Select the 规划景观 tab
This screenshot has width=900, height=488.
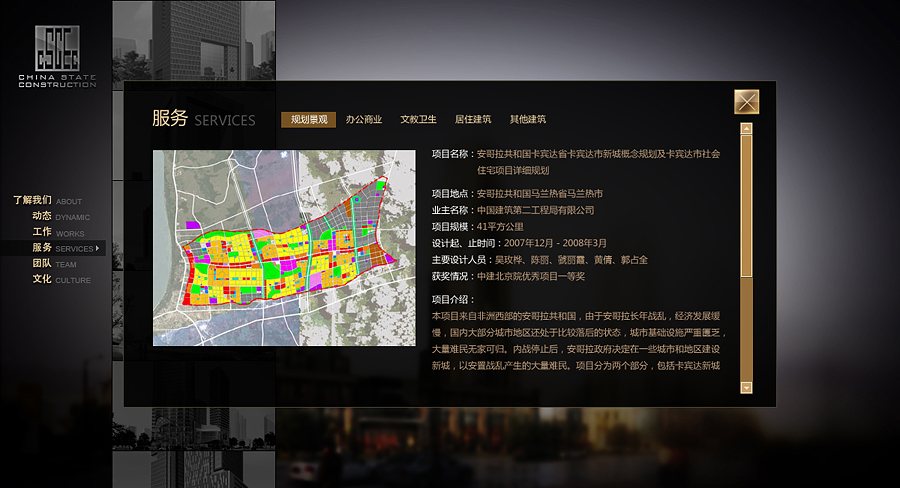tap(308, 120)
